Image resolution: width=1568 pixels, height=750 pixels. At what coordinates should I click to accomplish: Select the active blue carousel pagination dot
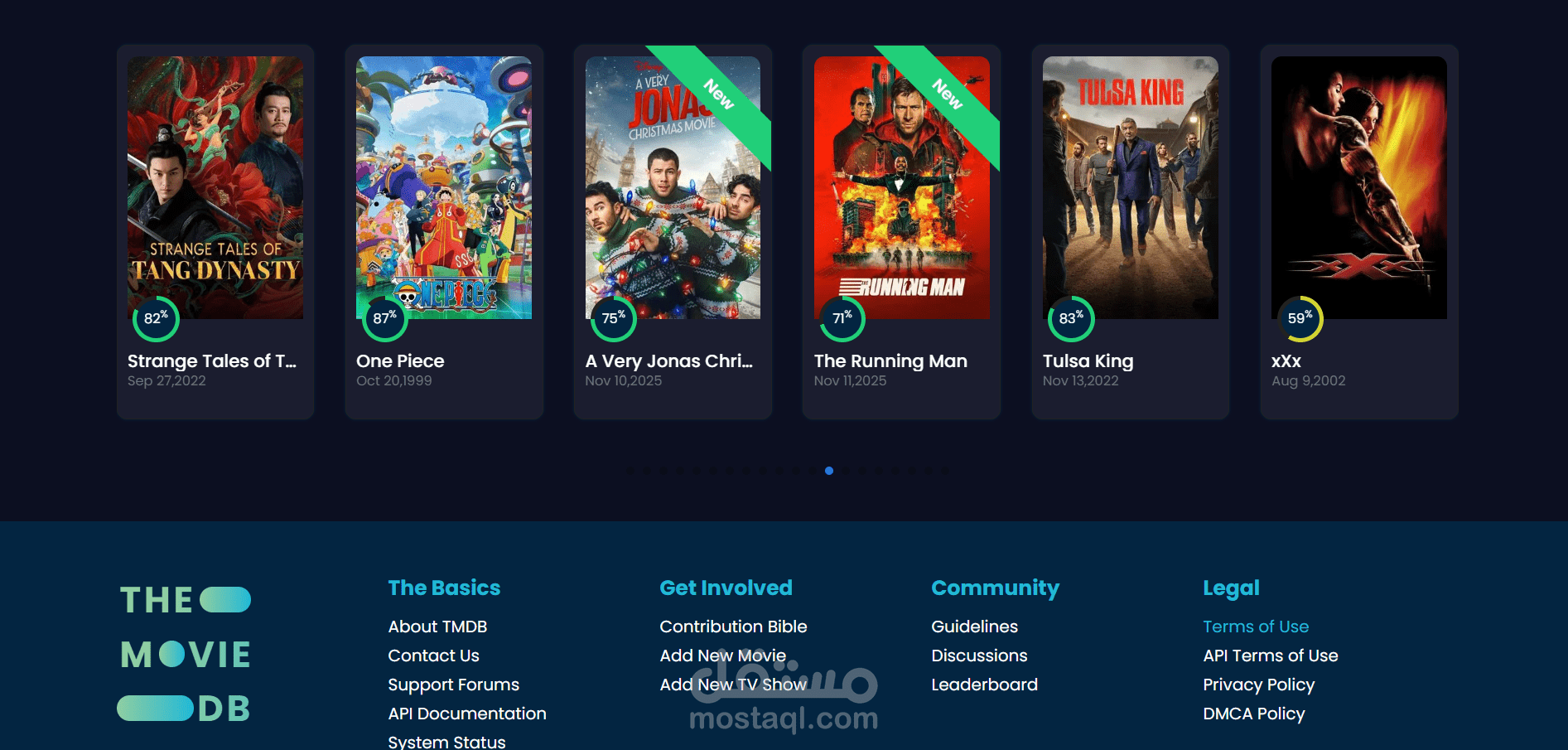pos(829,471)
